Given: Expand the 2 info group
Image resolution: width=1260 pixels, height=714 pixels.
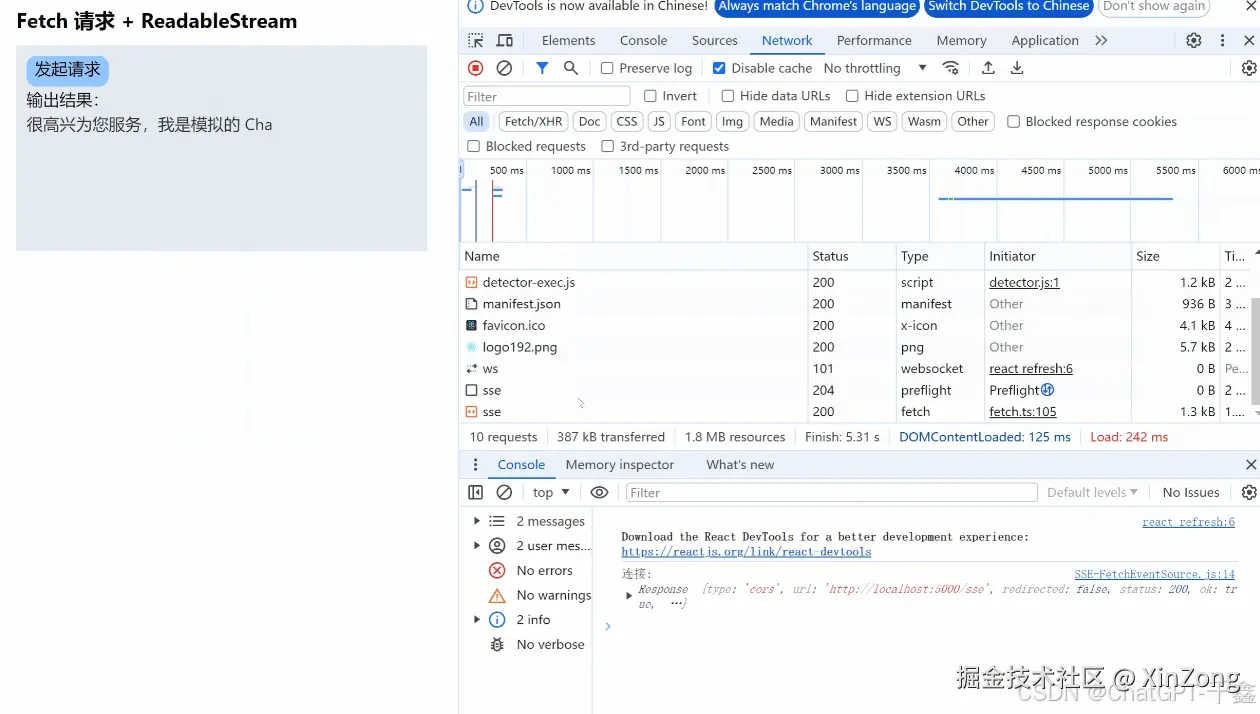Looking at the screenshot, I should 477,620.
